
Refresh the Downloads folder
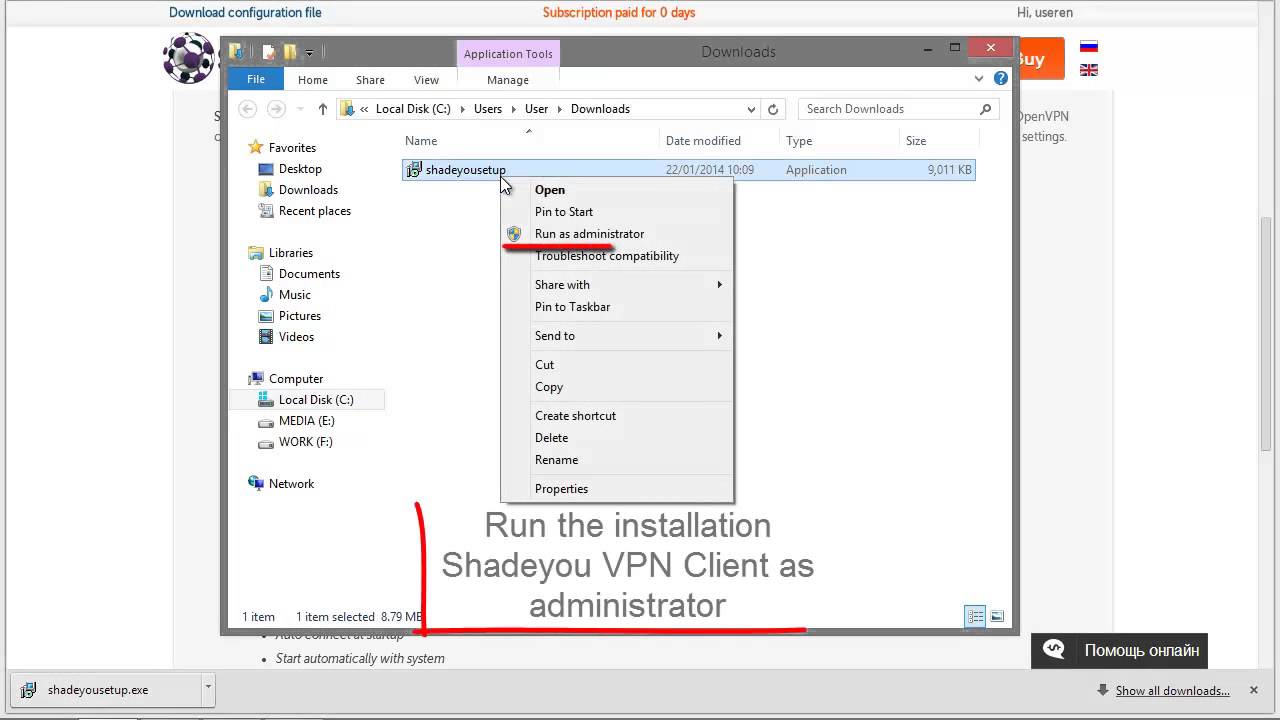click(772, 109)
